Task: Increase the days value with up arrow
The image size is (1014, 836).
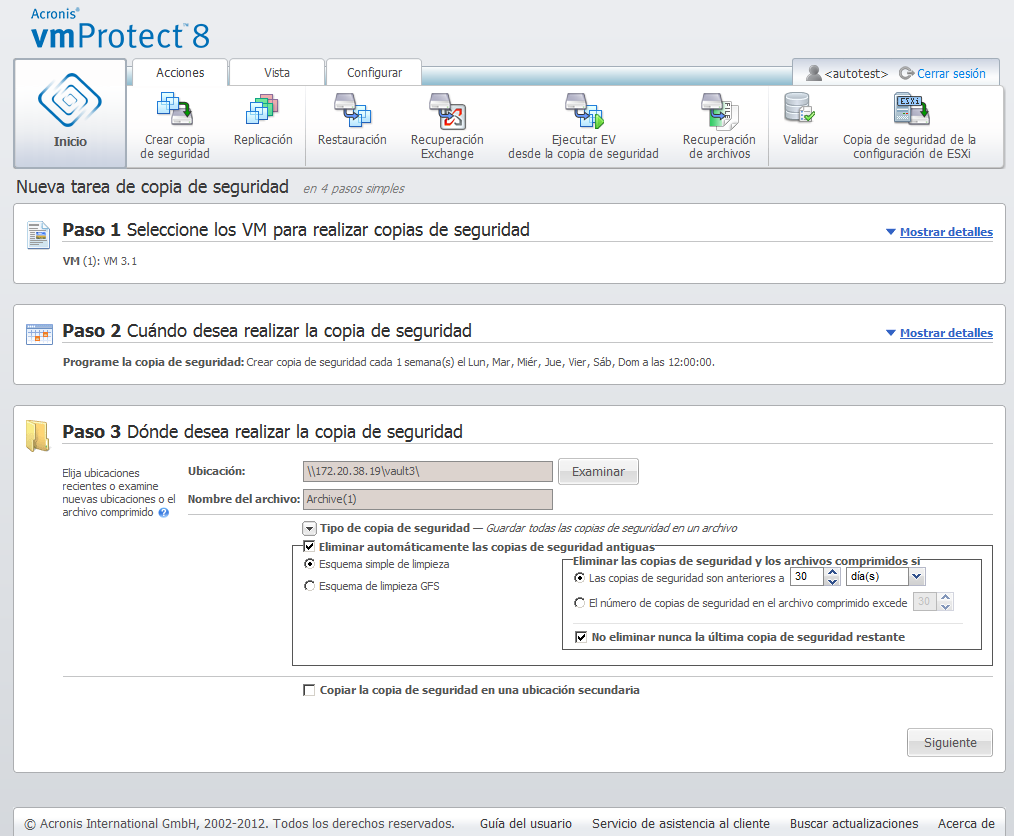Action: [x=833, y=572]
